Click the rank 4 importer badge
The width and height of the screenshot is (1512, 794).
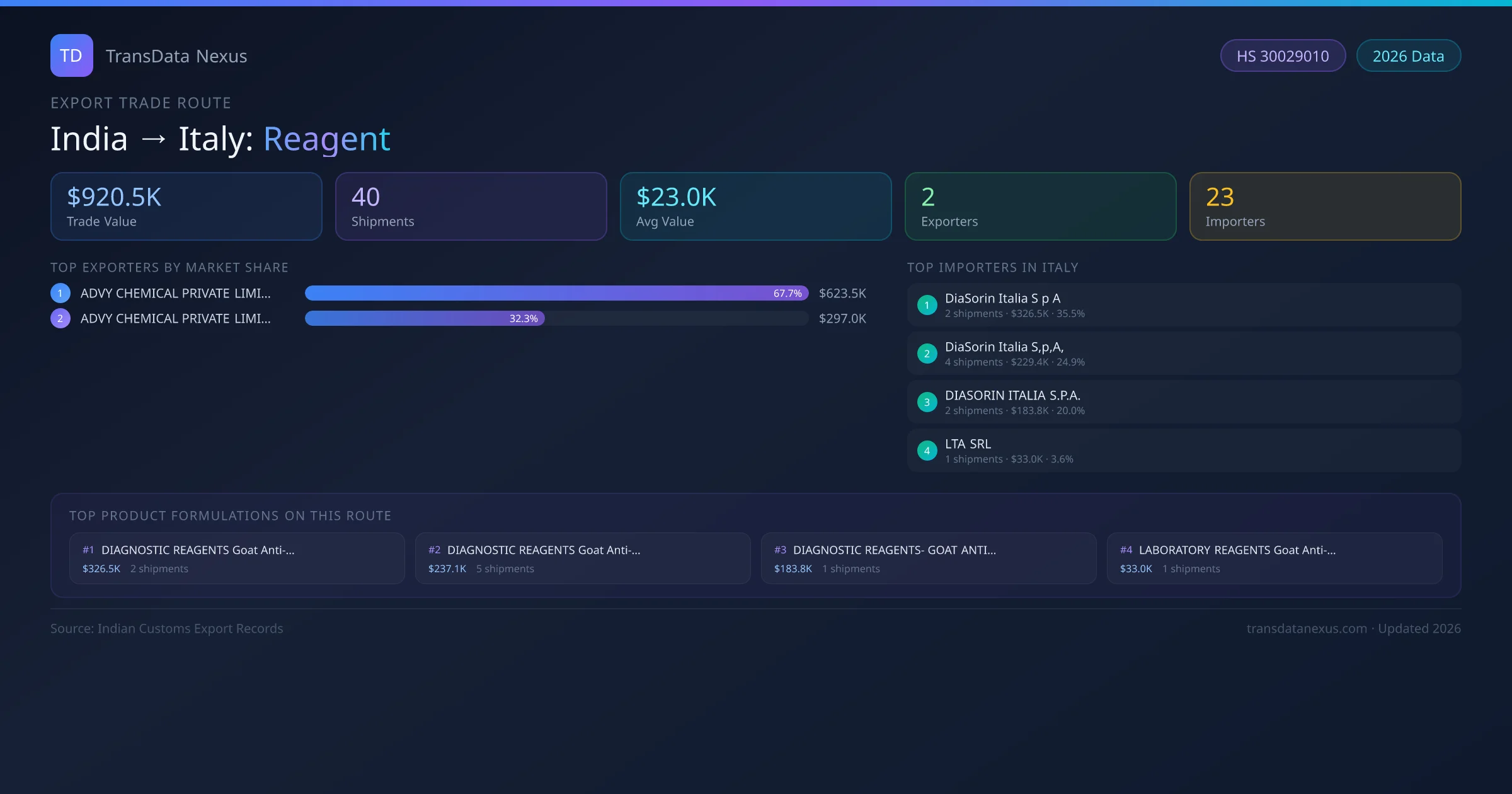click(x=927, y=451)
